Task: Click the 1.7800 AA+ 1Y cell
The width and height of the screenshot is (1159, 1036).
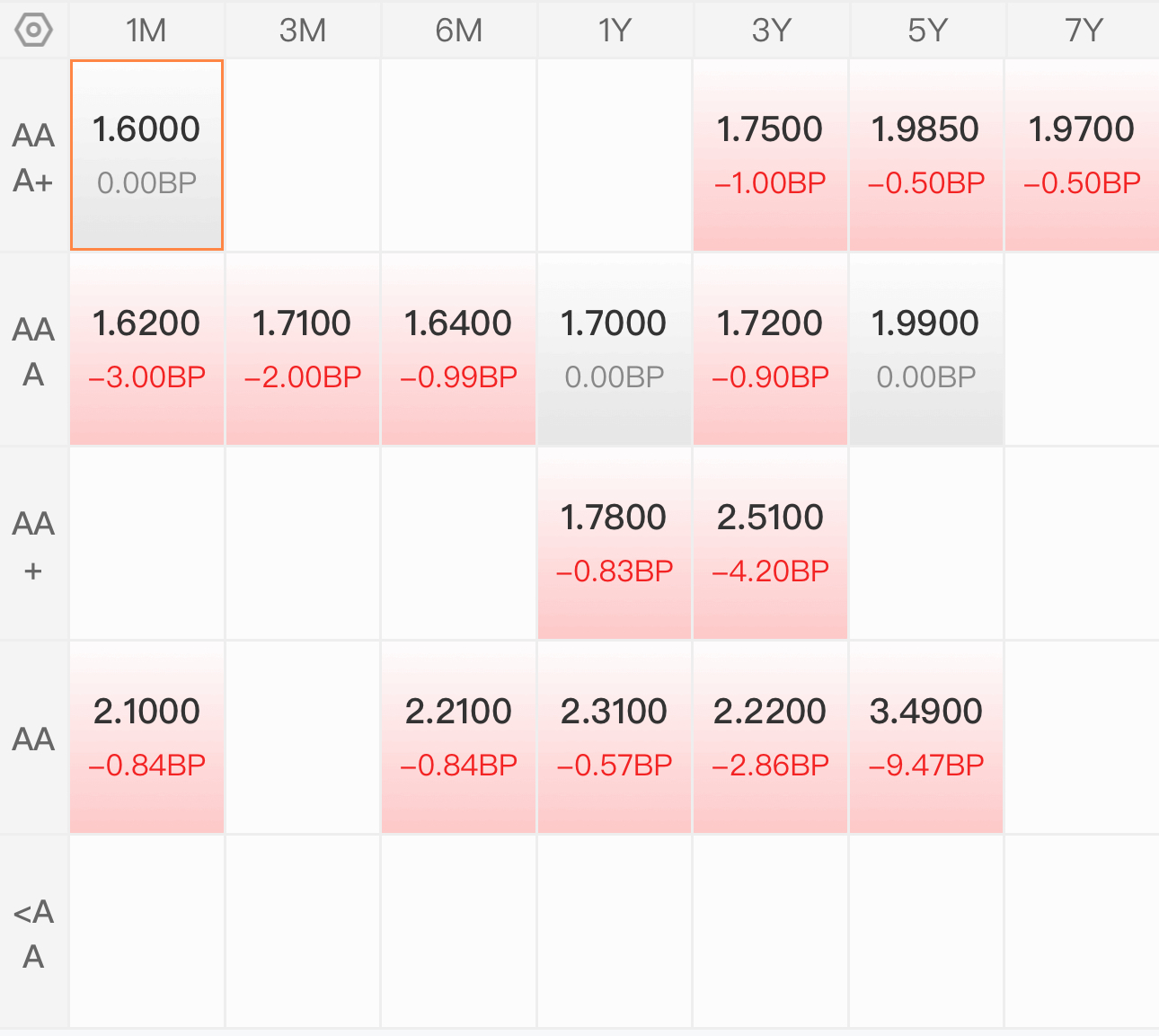Action: pyautogui.click(x=615, y=543)
